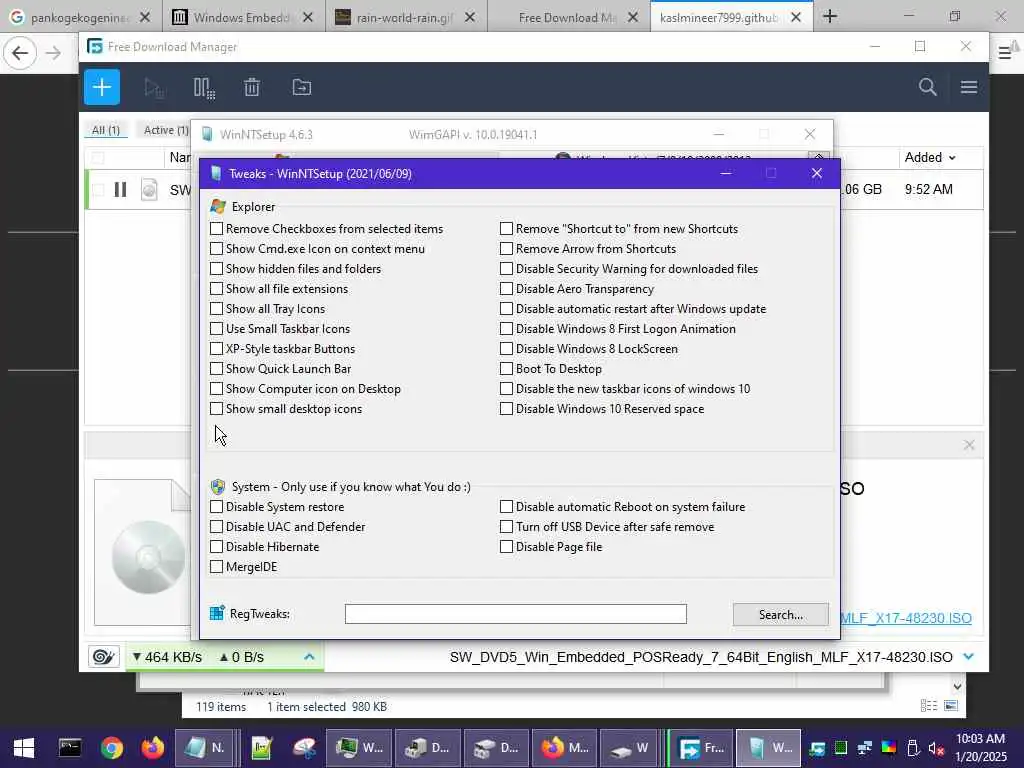
Task: Open the Windows Start menu
Action: pyautogui.click(x=24, y=748)
